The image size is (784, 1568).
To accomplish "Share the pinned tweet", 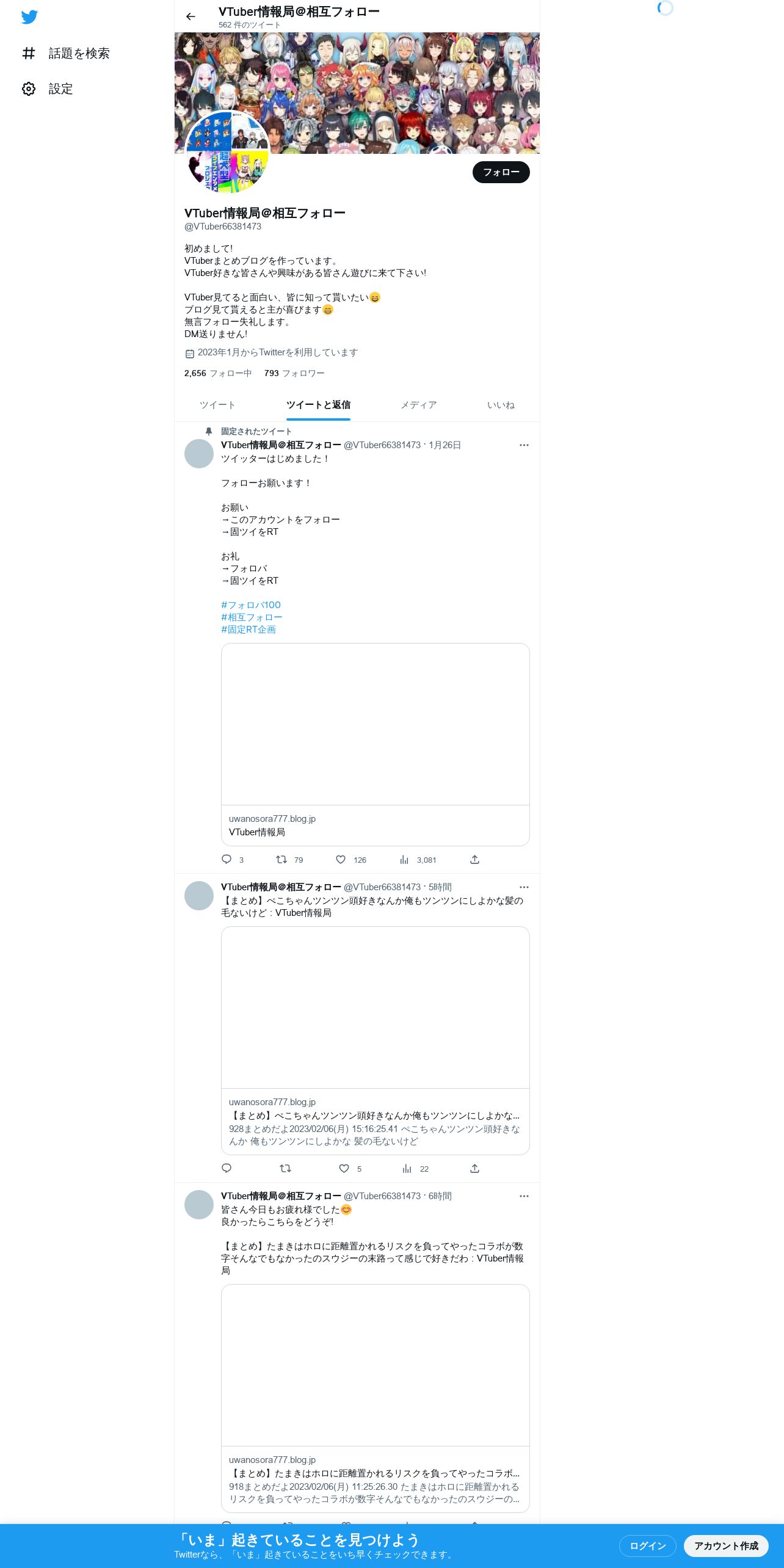I will tap(474, 859).
